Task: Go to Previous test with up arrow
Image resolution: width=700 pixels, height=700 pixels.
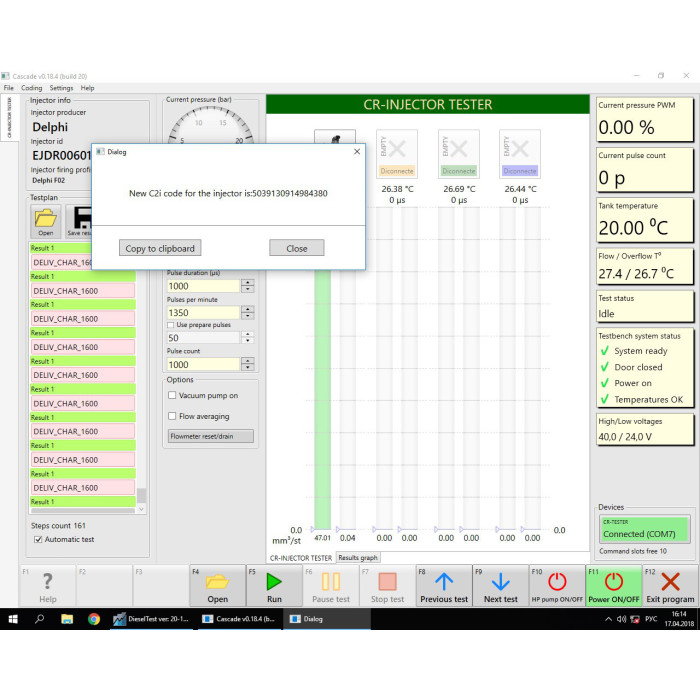Action: click(443, 585)
